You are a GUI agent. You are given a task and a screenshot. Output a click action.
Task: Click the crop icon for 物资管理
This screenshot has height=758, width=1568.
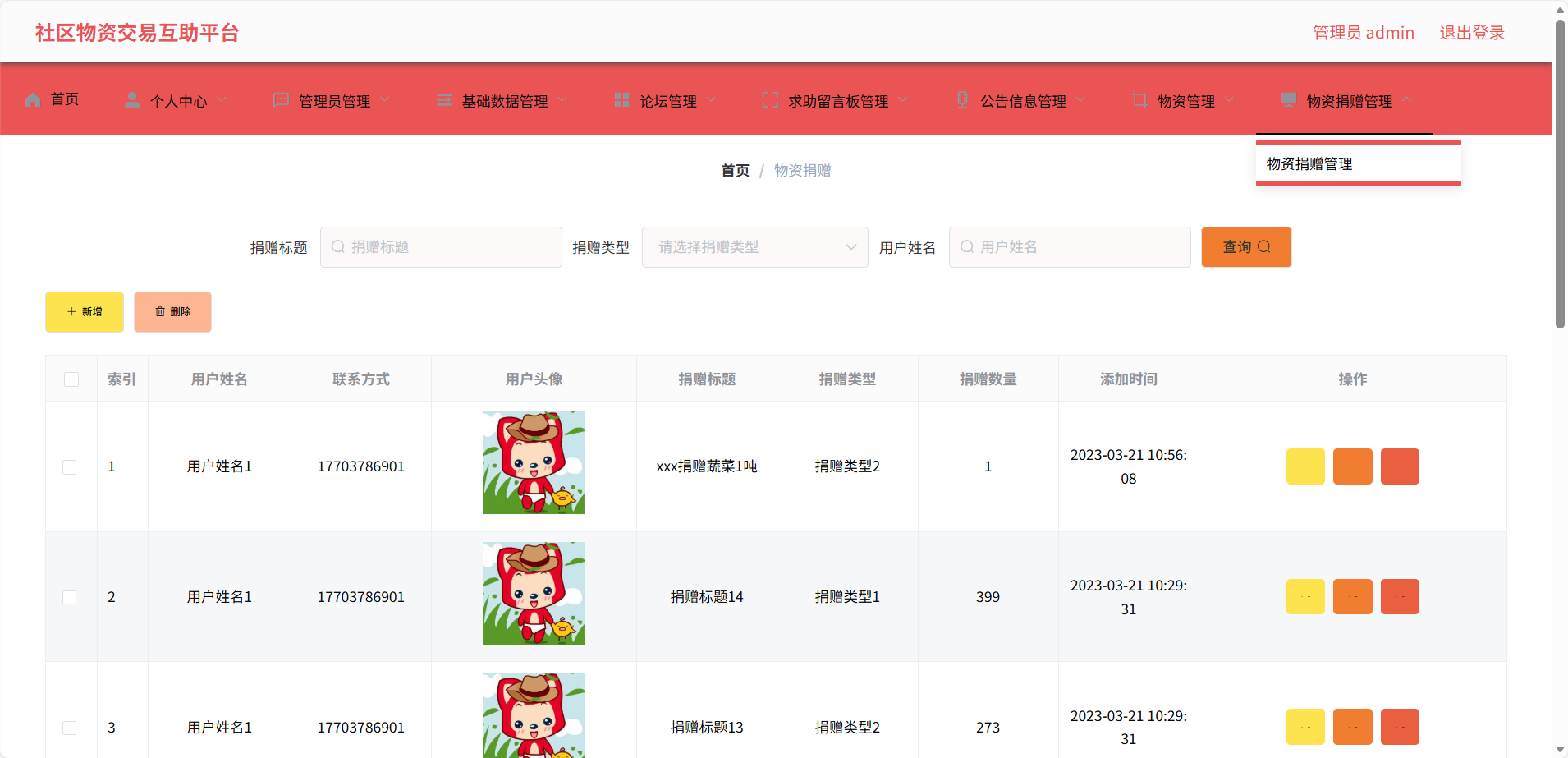coord(1139,100)
